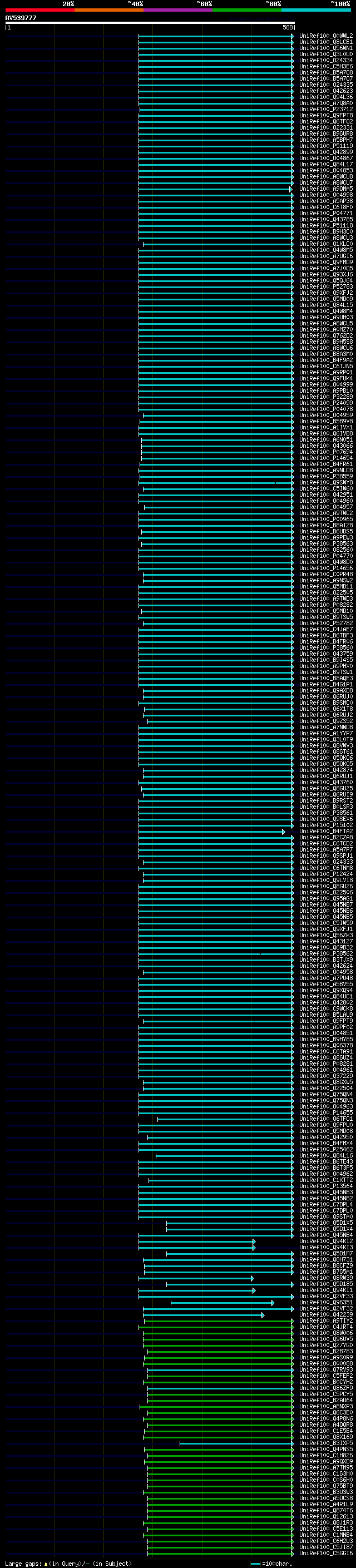This screenshot has width=356, height=1568.
Task: Click the alignment bar for UniRef100_Q1KLC0
Action: point(219,244)
